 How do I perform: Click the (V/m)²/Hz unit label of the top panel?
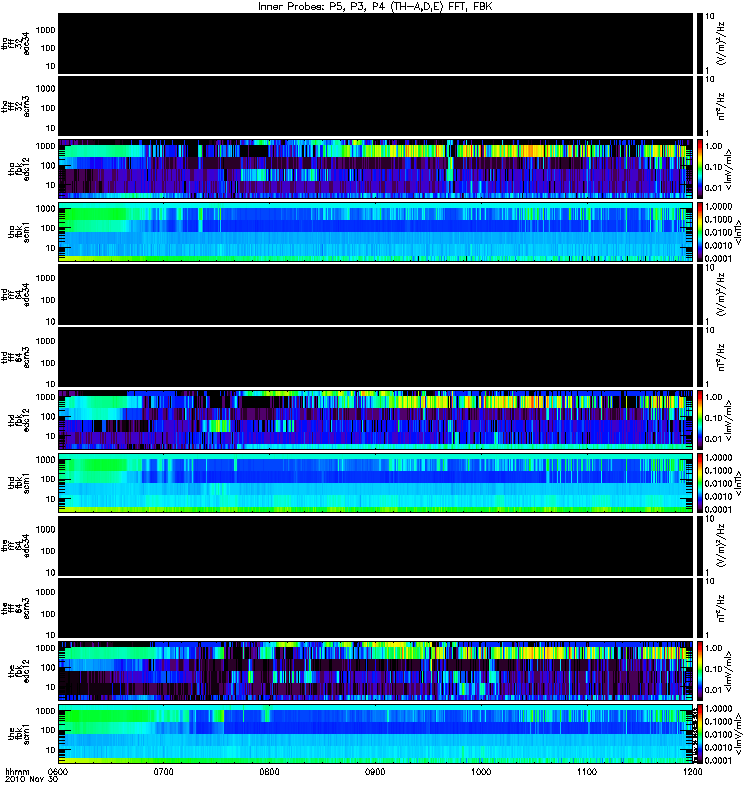[721, 43]
